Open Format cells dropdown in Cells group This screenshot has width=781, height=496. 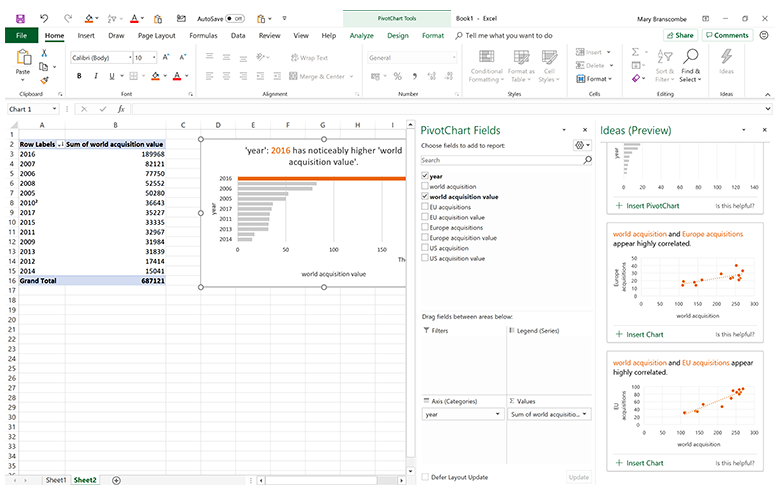(594, 79)
